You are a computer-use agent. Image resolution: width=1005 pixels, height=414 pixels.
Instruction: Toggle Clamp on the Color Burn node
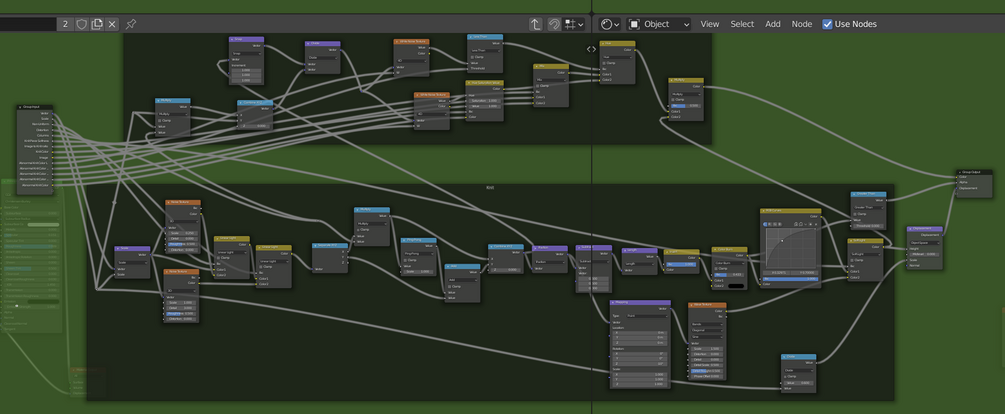point(717,269)
